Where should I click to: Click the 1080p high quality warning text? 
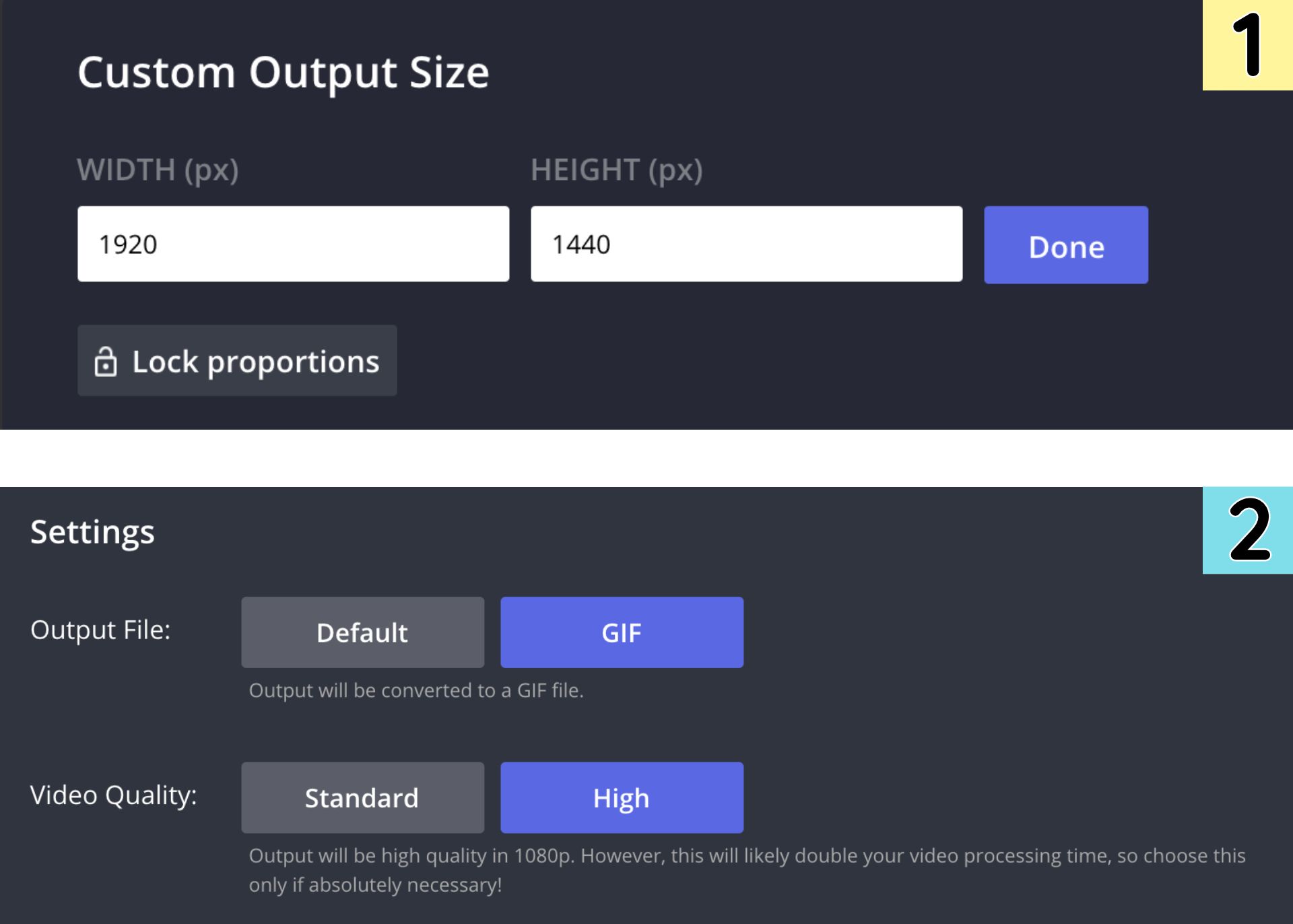[x=747, y=869]
